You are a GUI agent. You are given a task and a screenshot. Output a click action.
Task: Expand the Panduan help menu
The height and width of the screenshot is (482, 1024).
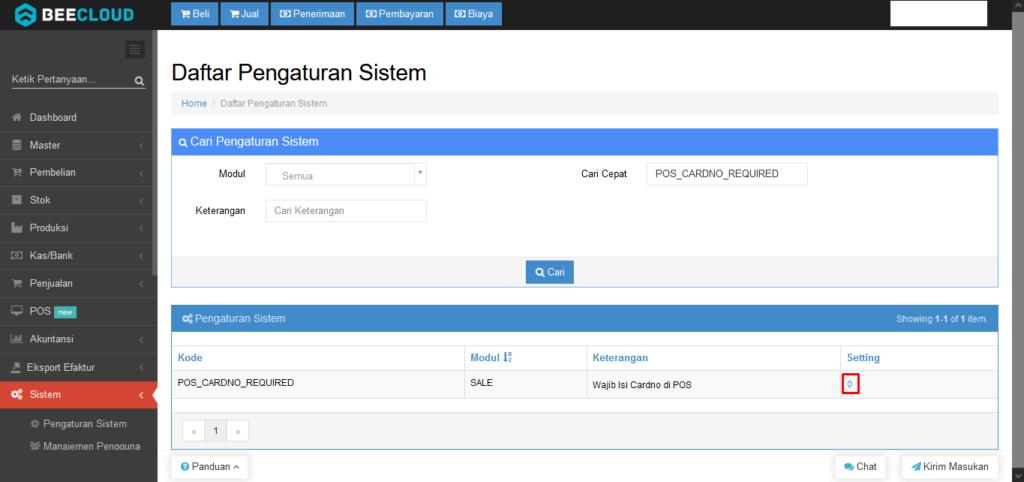click(x=210, y=467)
